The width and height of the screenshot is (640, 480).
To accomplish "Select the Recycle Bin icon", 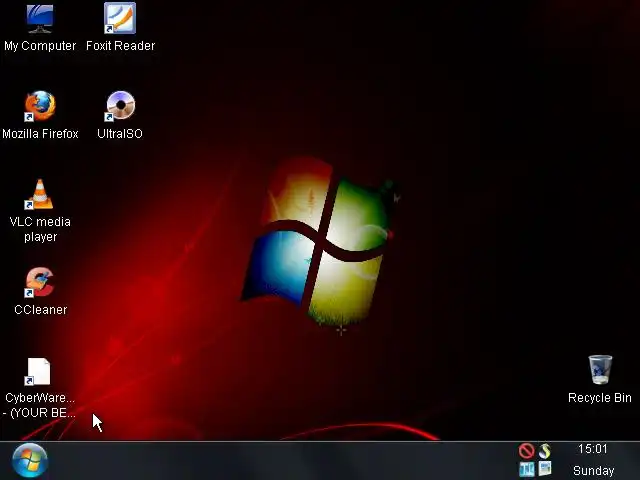I will click(x=600, y=370).
